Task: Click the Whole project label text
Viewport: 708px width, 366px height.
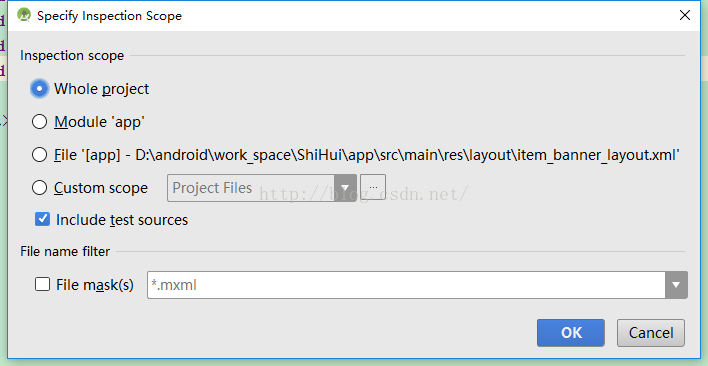Action: (102, 89)
